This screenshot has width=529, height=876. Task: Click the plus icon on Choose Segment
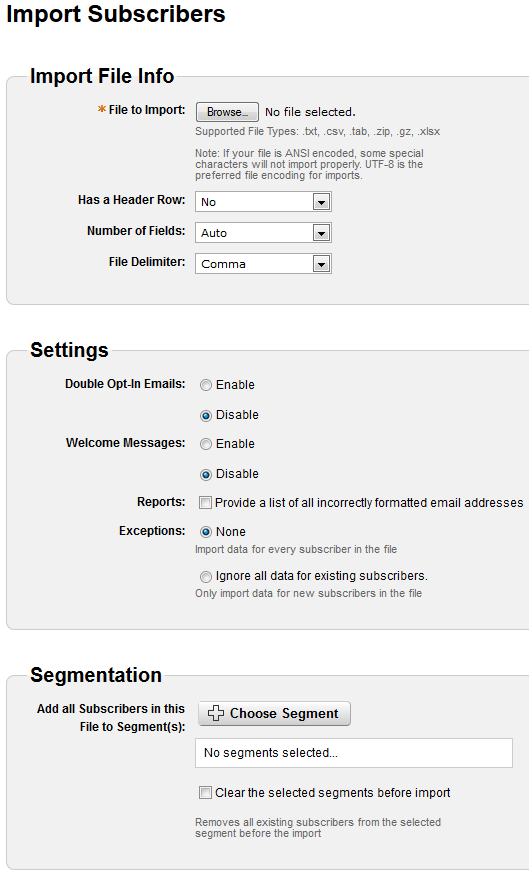216,713
